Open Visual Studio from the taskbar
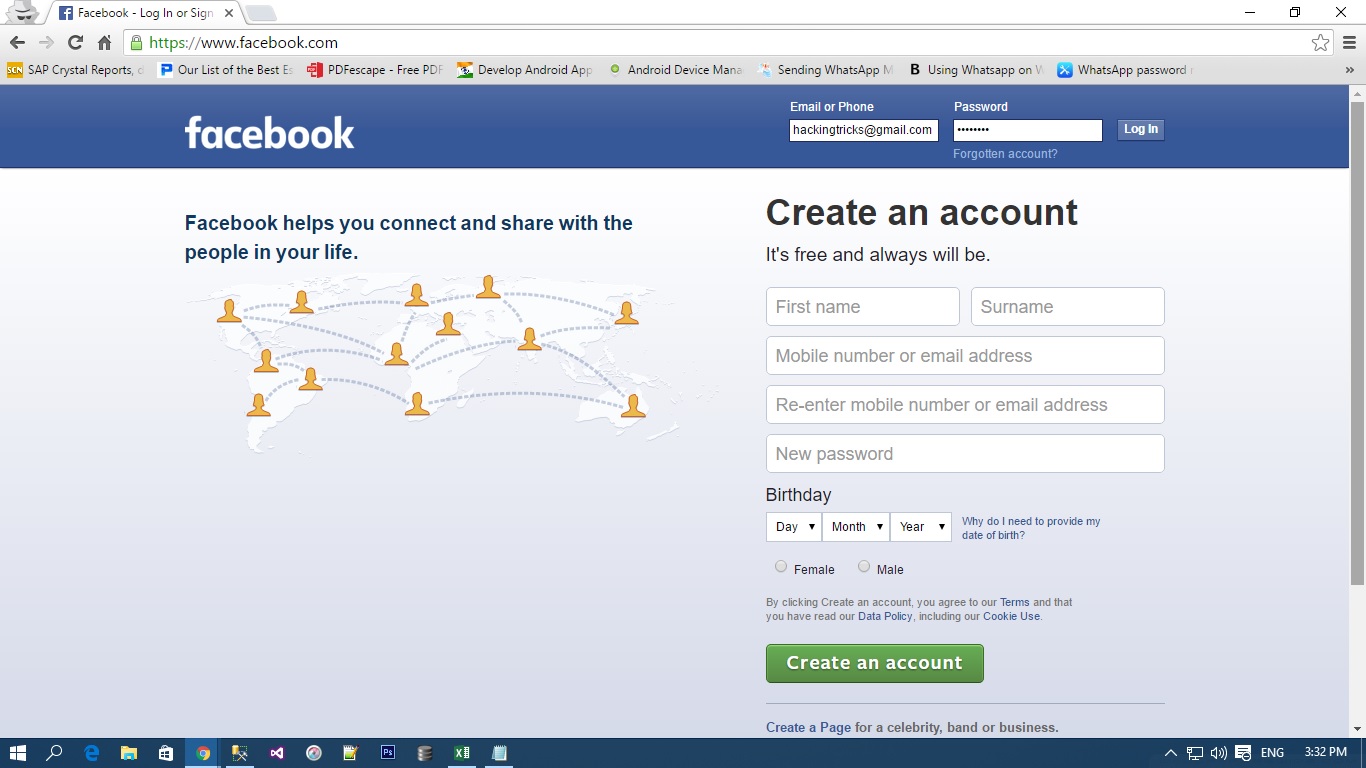 pyautogui.click(x=277, y=753)
